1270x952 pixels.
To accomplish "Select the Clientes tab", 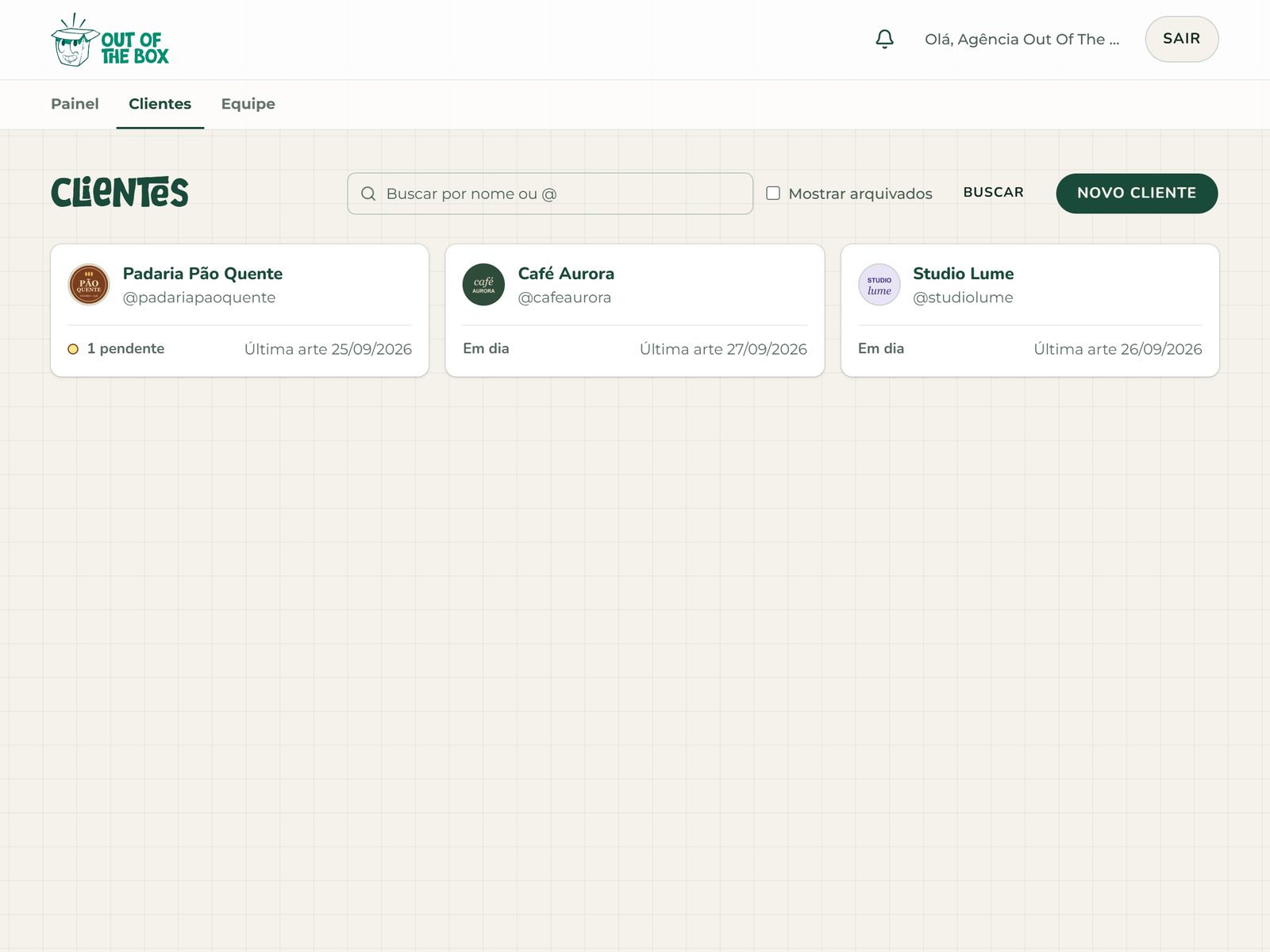I will (160, 104).
